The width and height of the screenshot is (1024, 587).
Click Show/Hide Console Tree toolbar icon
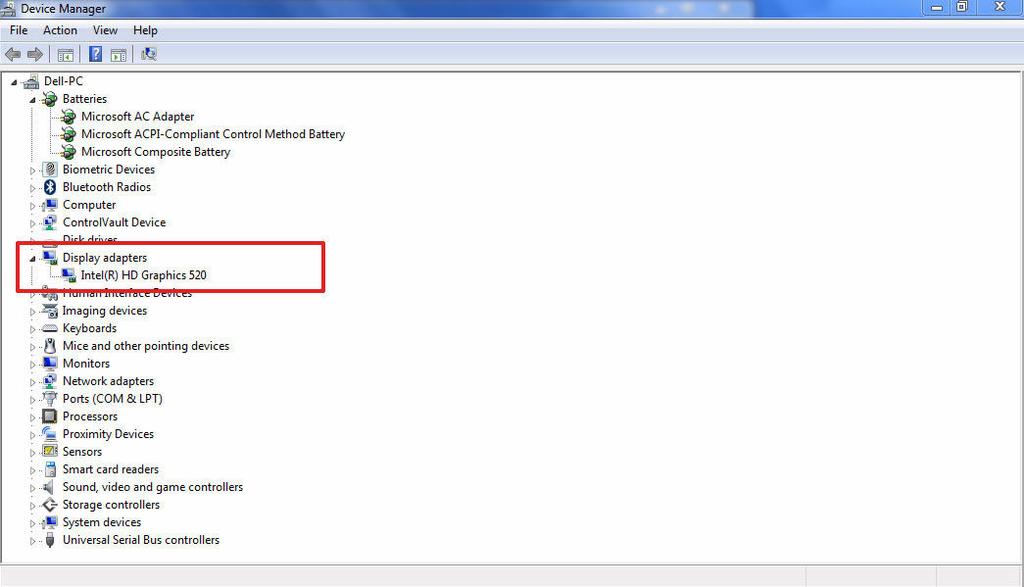(x=65, y=55)
